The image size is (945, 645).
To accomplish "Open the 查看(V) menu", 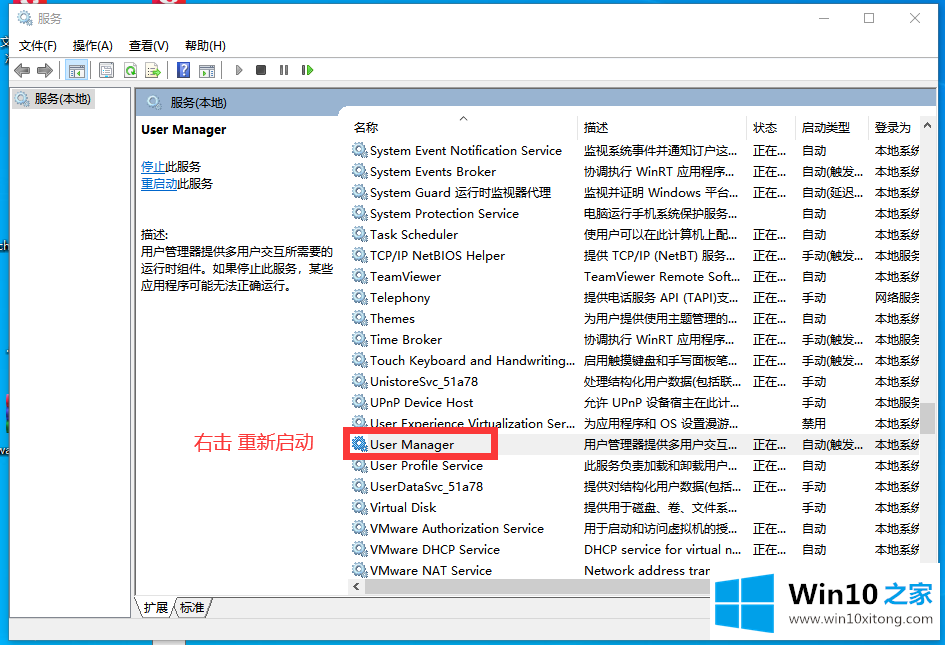I will point(148,46).
